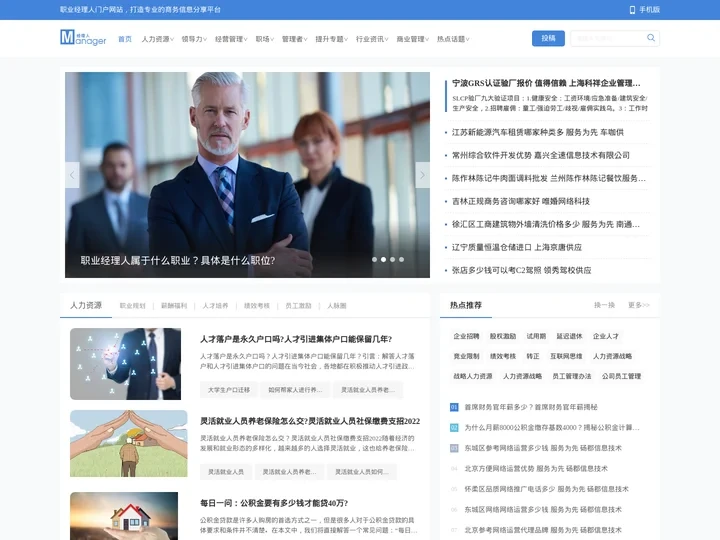Switch to the 职业规划 tab

(x=132, y=306)
